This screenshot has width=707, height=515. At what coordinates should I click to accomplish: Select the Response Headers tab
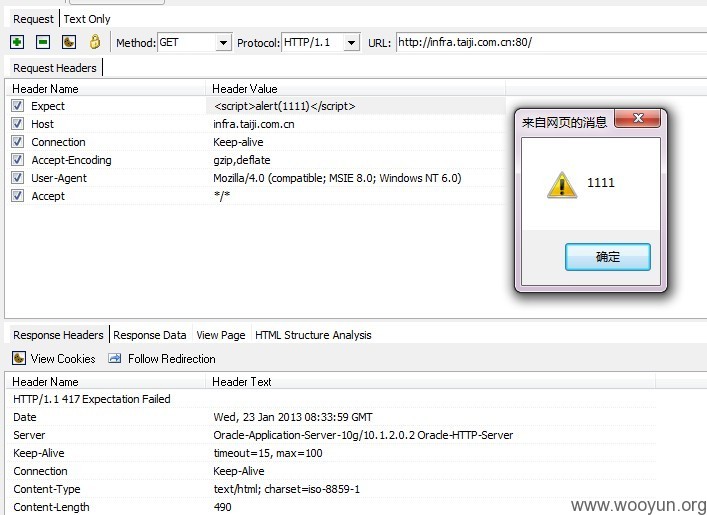[x=58, y=335]
